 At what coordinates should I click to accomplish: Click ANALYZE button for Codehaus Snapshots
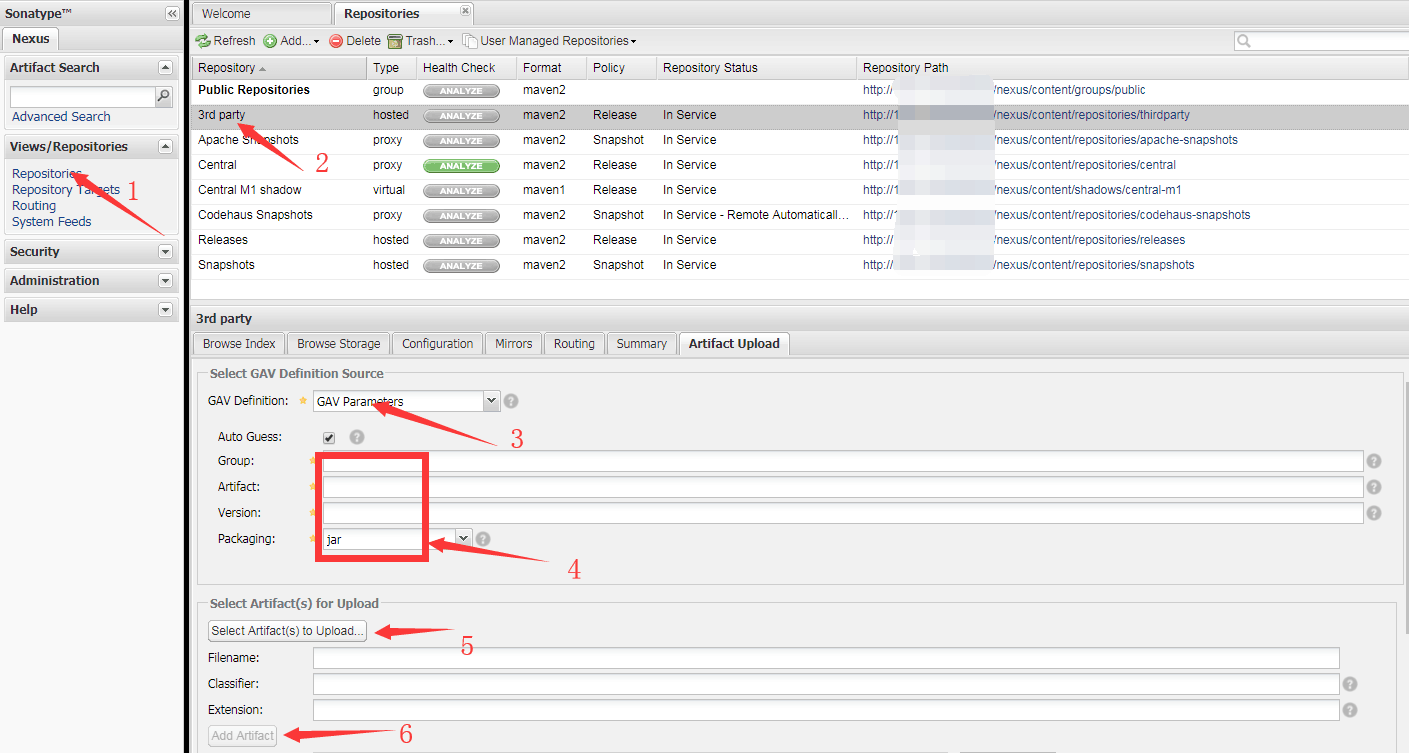[x=461, y=215]
